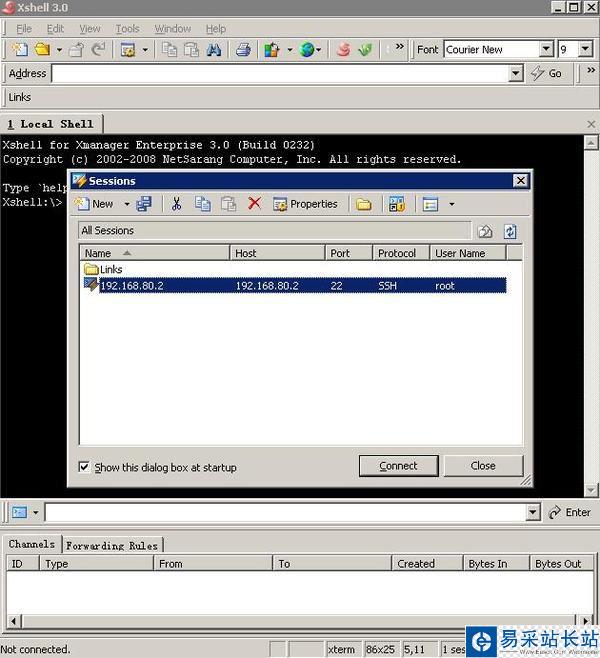
Task: Click the session Properties icon in main toolbar
Action: [128, 50]
